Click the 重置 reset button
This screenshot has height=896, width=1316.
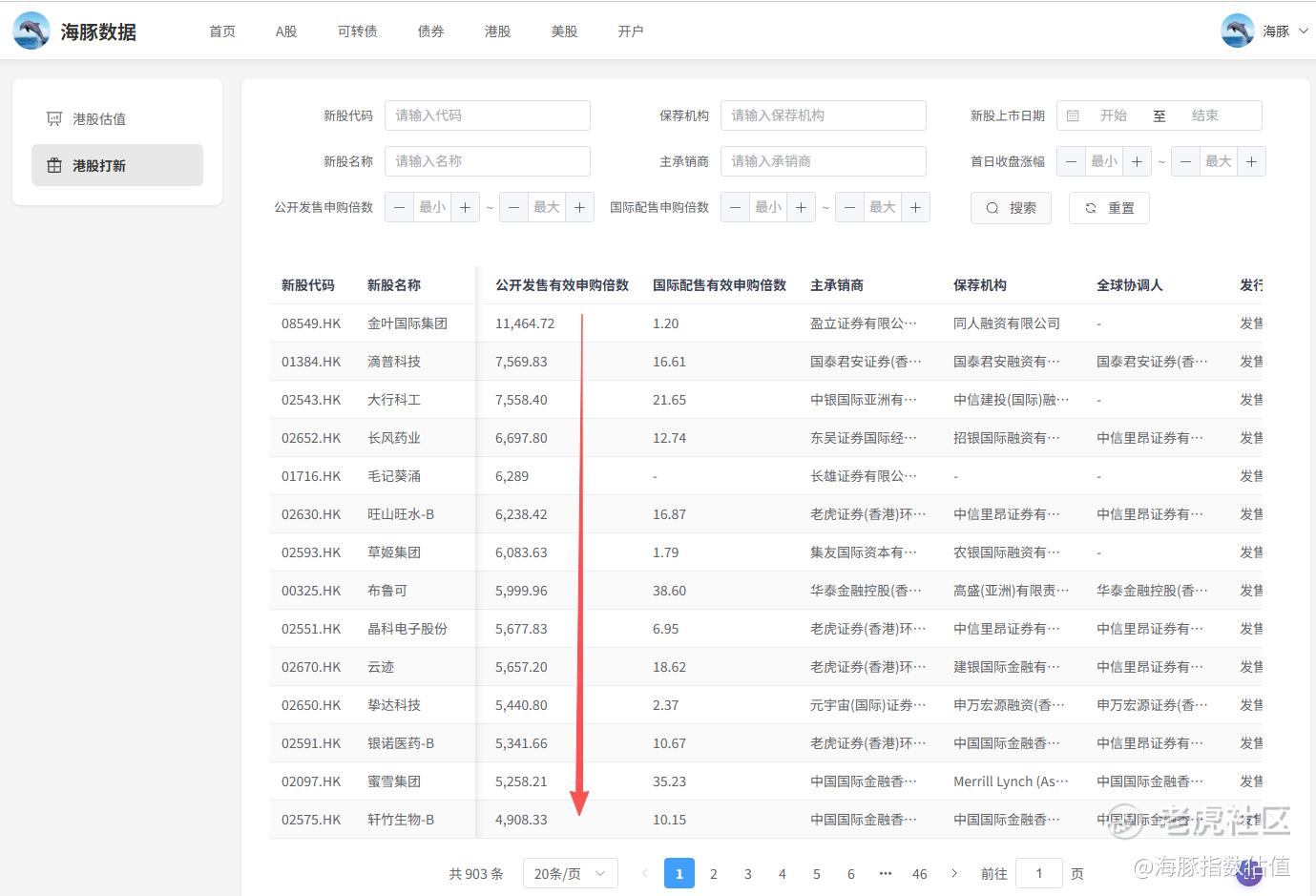[x=1109, y=208]
